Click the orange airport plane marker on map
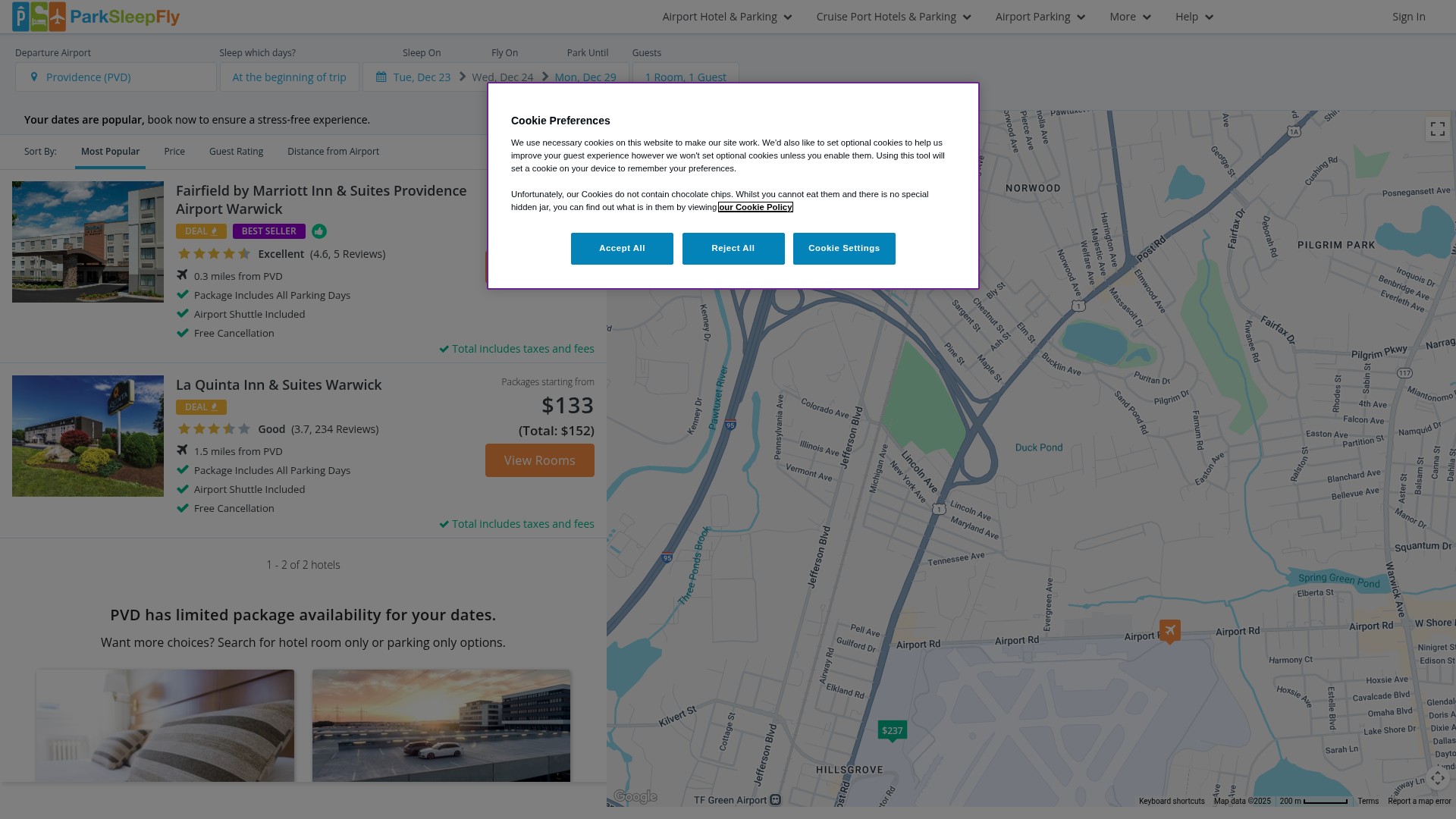The image size is (1456, 819). click(x=1170, y=631)
